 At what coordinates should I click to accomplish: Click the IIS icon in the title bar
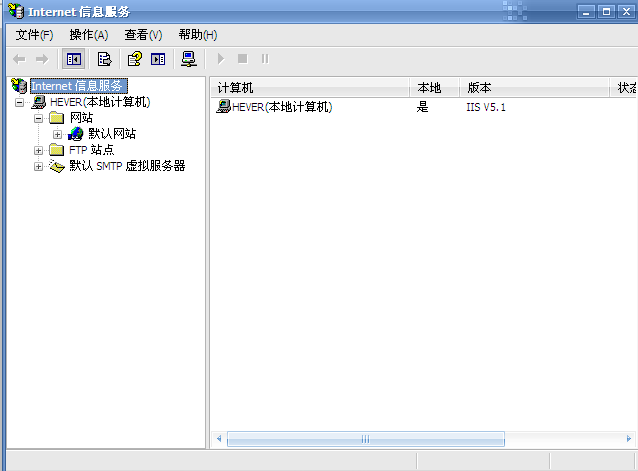pyautogui.click(x=16, y=11)
